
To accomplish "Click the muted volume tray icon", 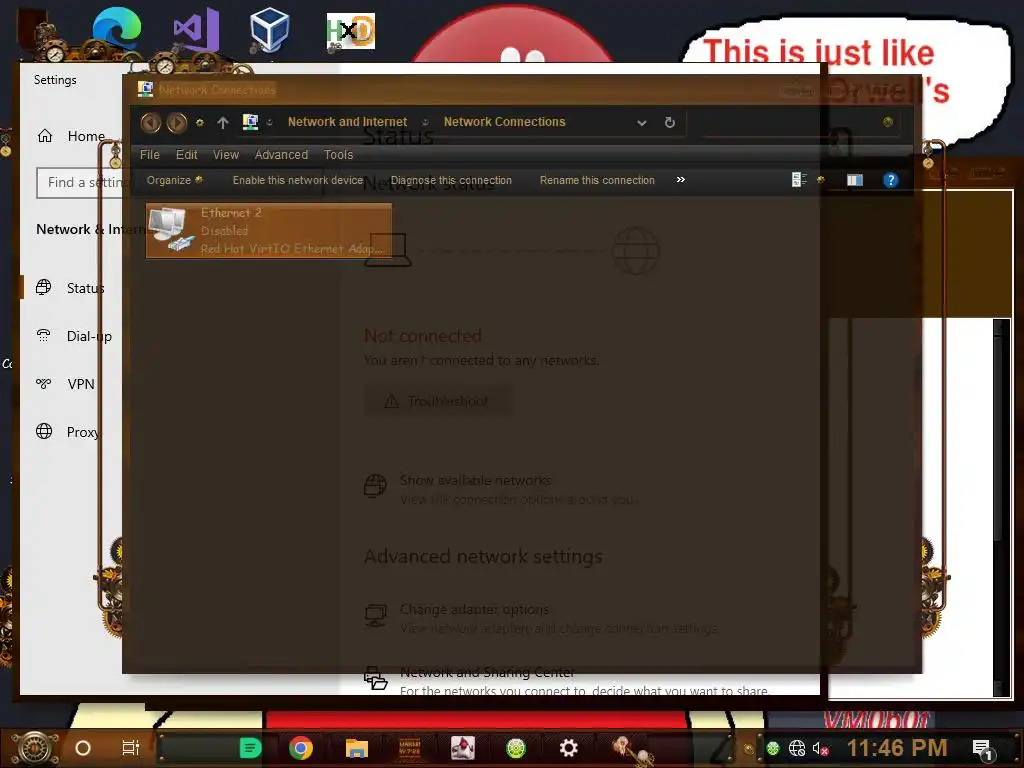I will click(x=821, y=748).
